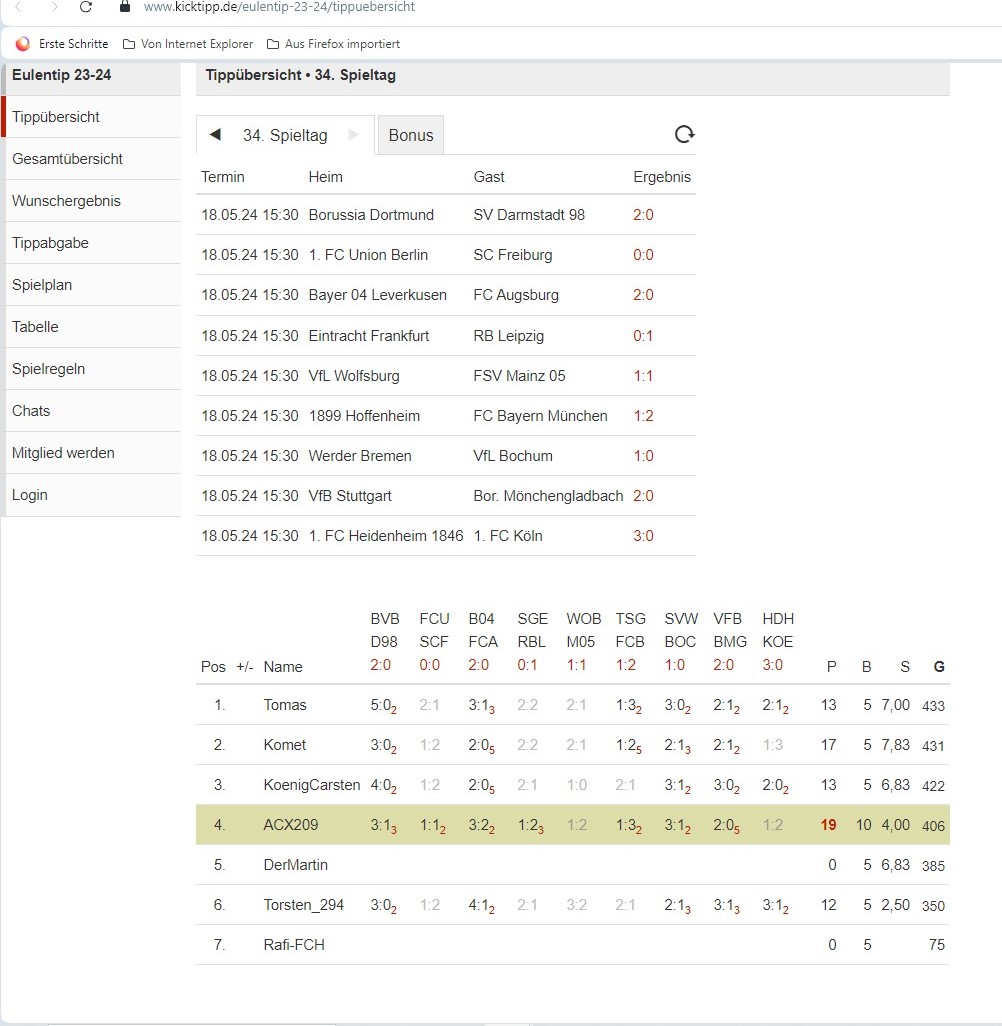Click BVB D98 match column header

(x=385, y=641)
